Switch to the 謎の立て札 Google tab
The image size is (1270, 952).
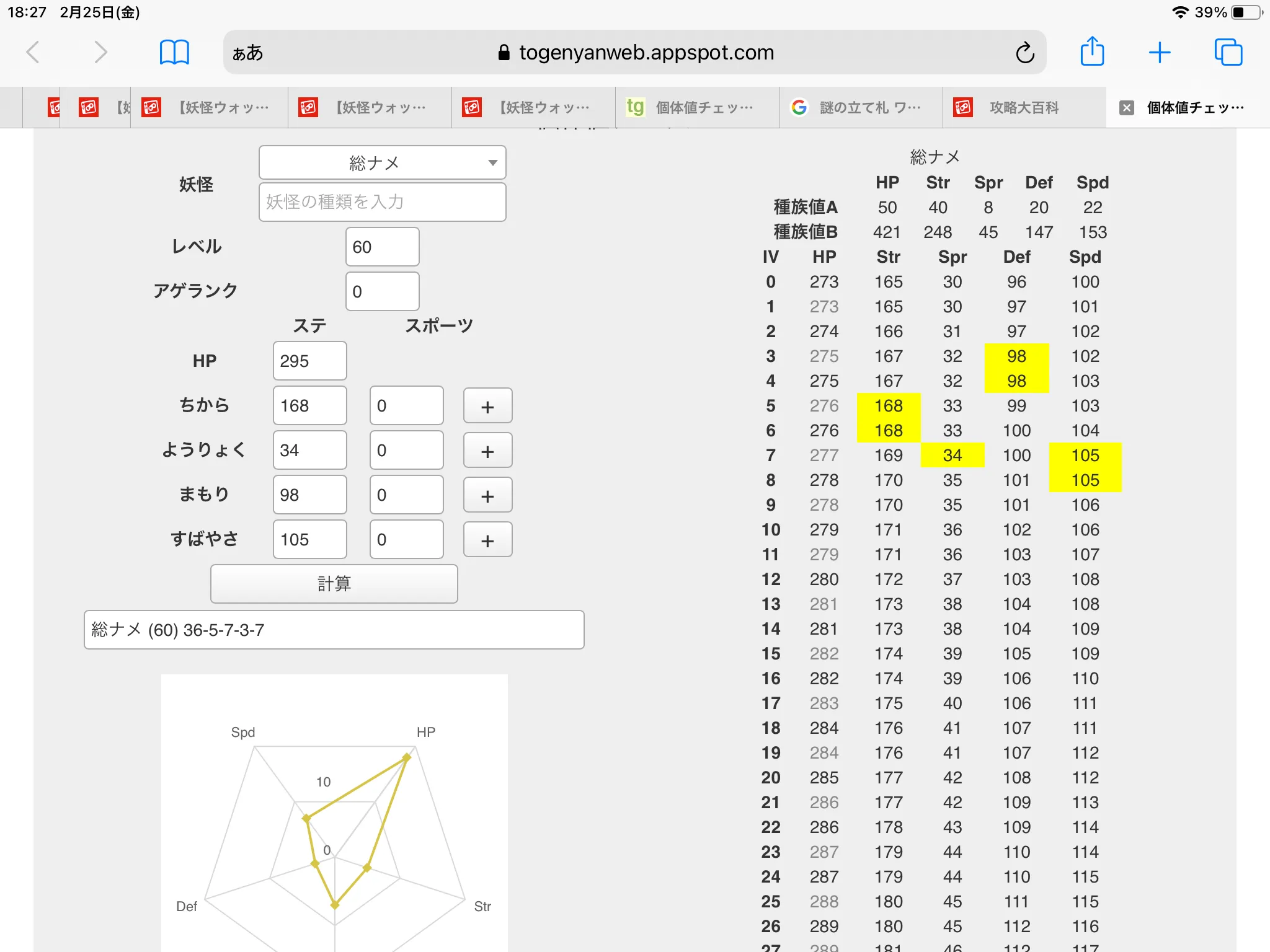(x=861, y=108)
